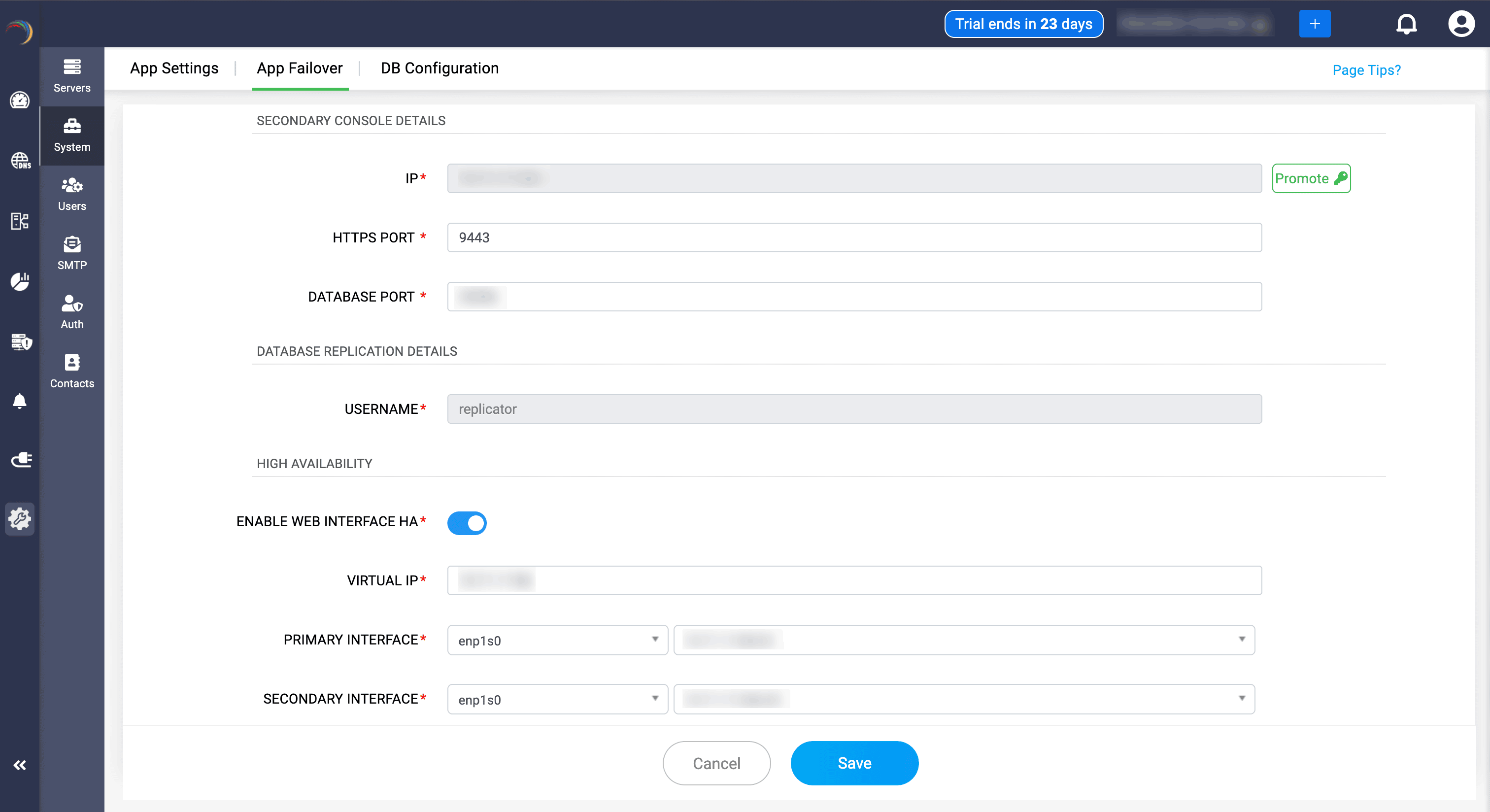Open the DNS globe icon in left rail
The height and width of the screenshot is (812, 1490).
(20, 160)
